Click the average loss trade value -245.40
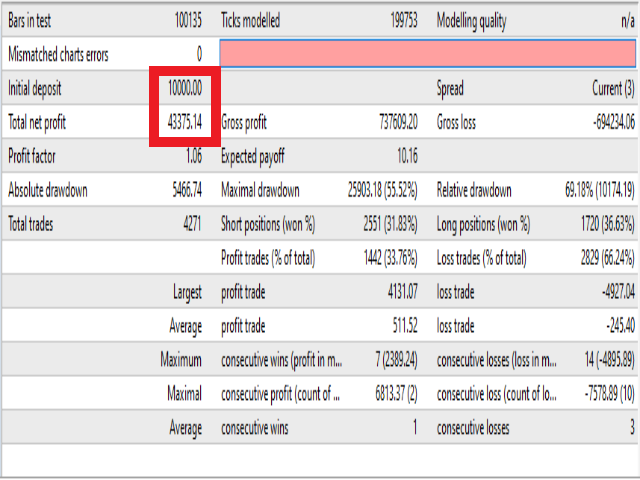Screen dimensions: 640x480 click(x=620, y=326)
